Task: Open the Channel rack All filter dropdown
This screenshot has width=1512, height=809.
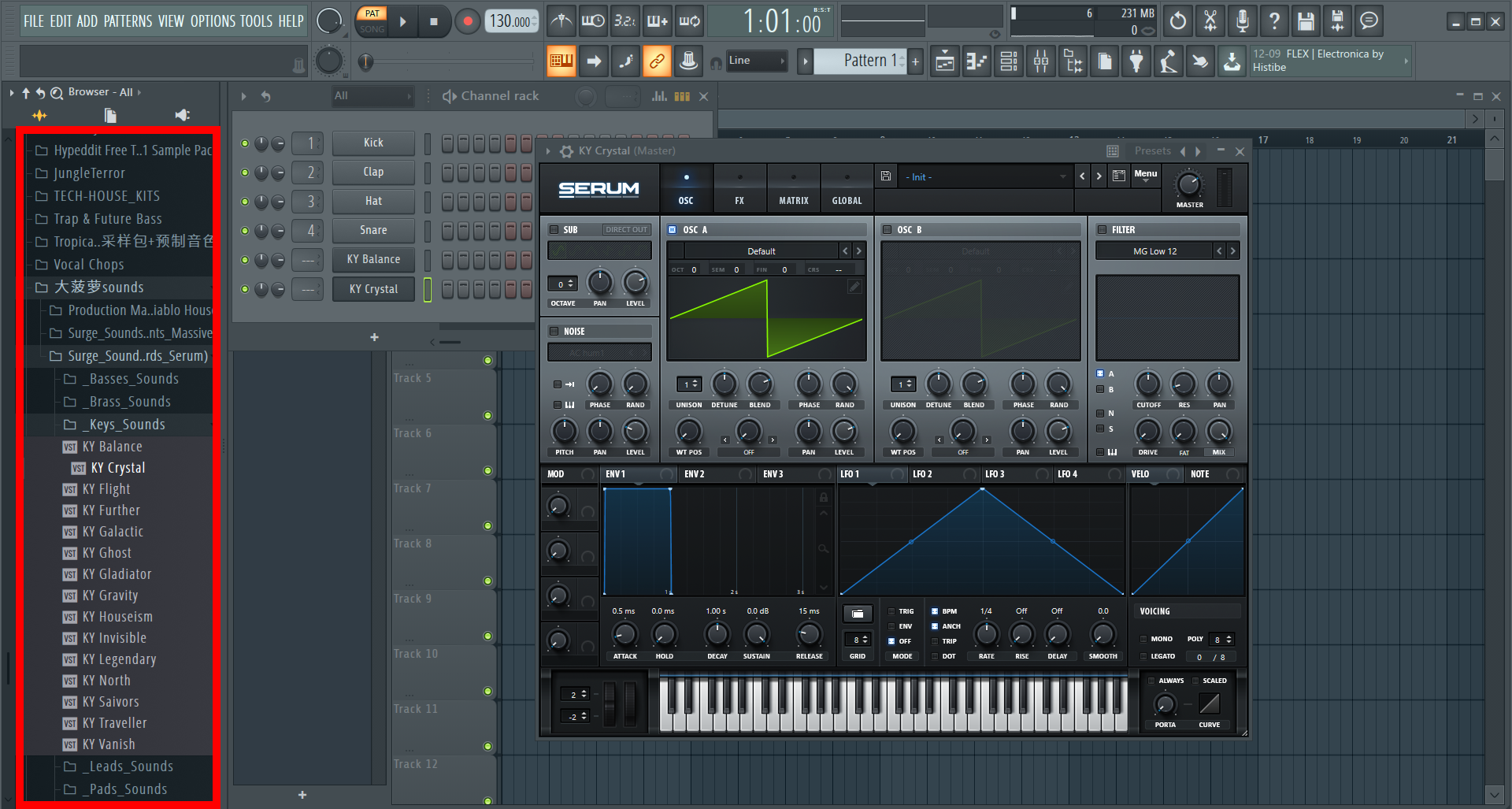Action: (x=372, y=96)
